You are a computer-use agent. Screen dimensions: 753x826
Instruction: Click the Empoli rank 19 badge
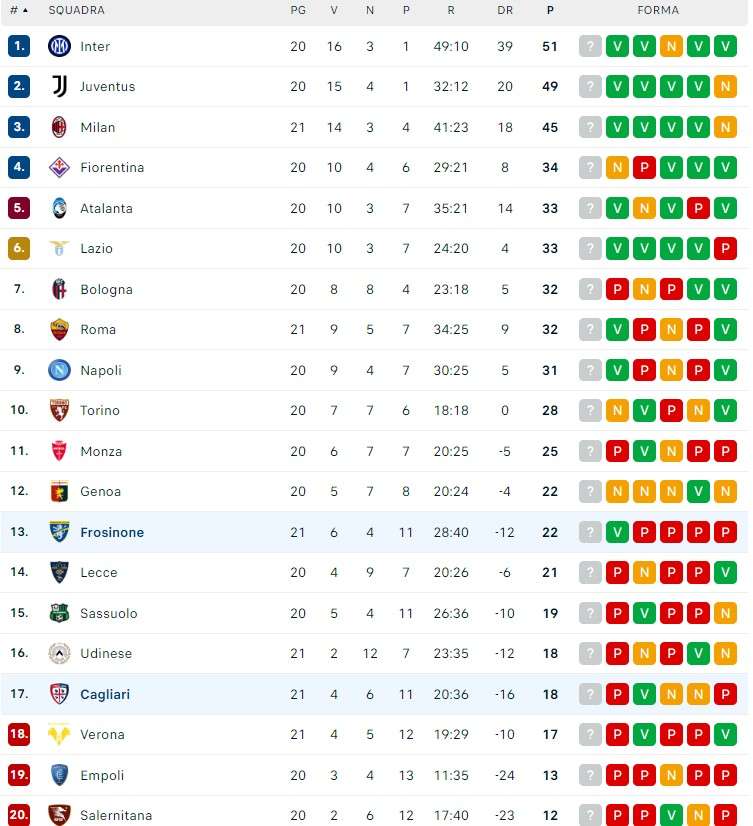click(x=19, y=775)
